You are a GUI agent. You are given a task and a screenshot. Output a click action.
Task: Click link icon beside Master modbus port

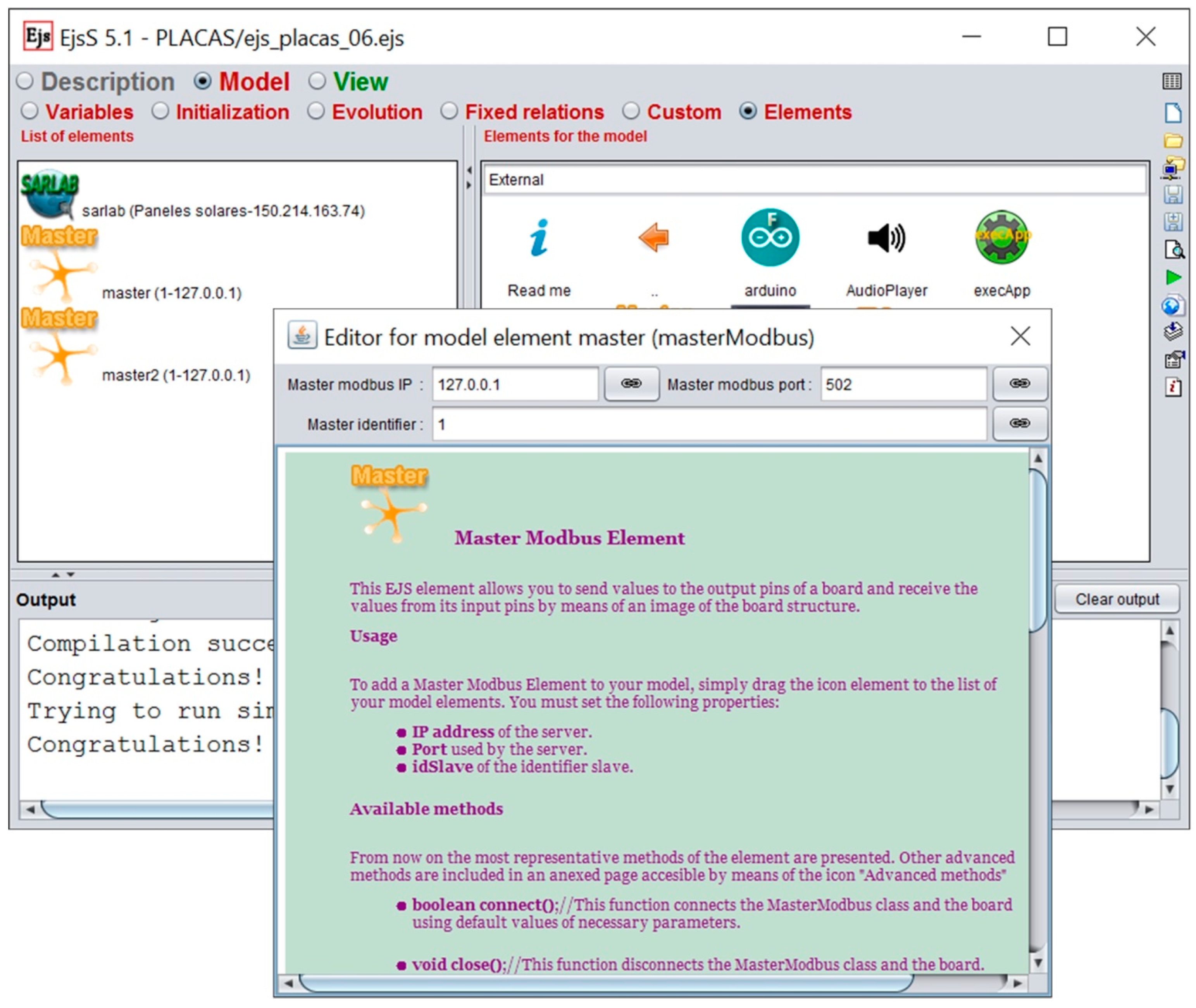pos(1019,383)
